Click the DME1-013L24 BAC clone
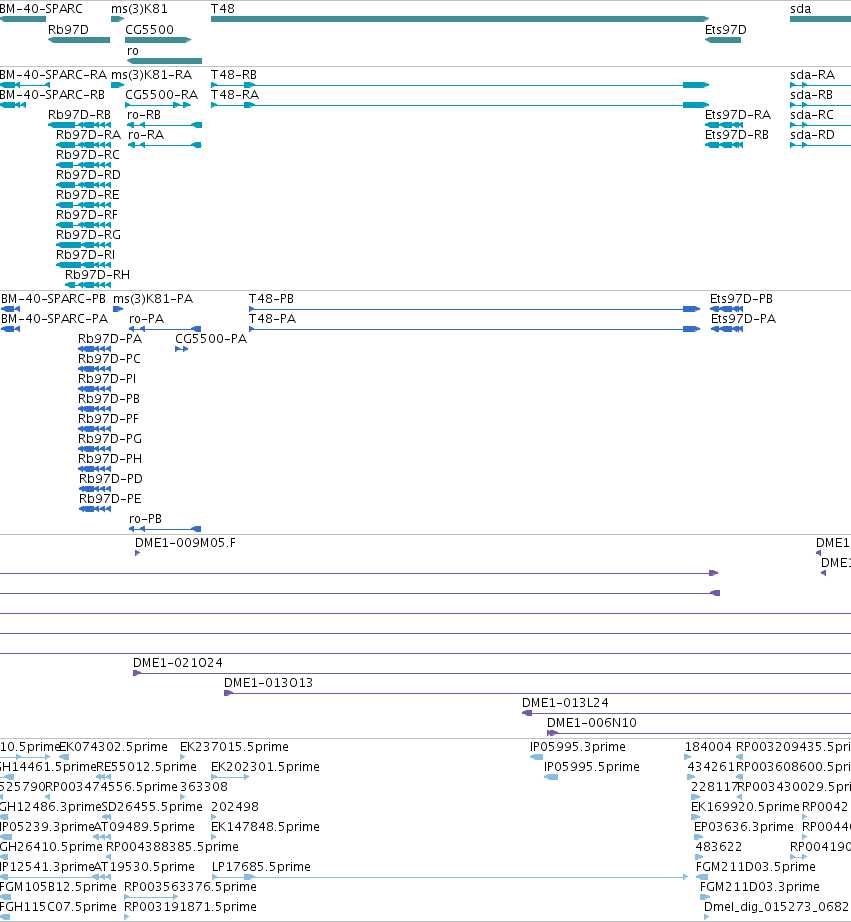851x922 pixels. pyautogui.click(x=565, y=703)
